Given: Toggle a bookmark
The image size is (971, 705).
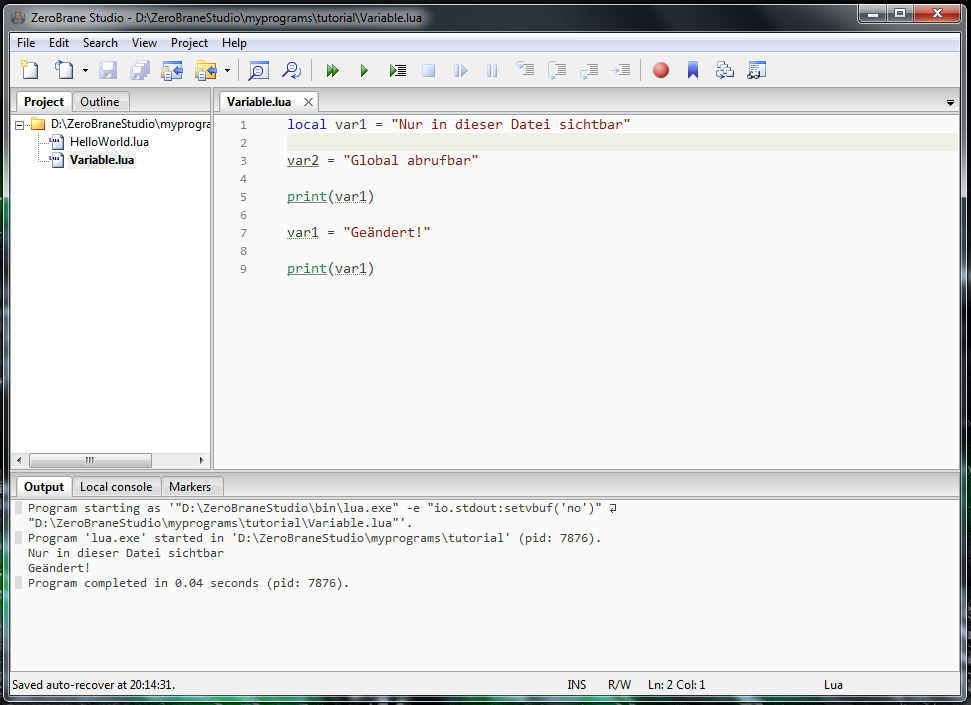Looking at the screenshot, I should (692, 70).
